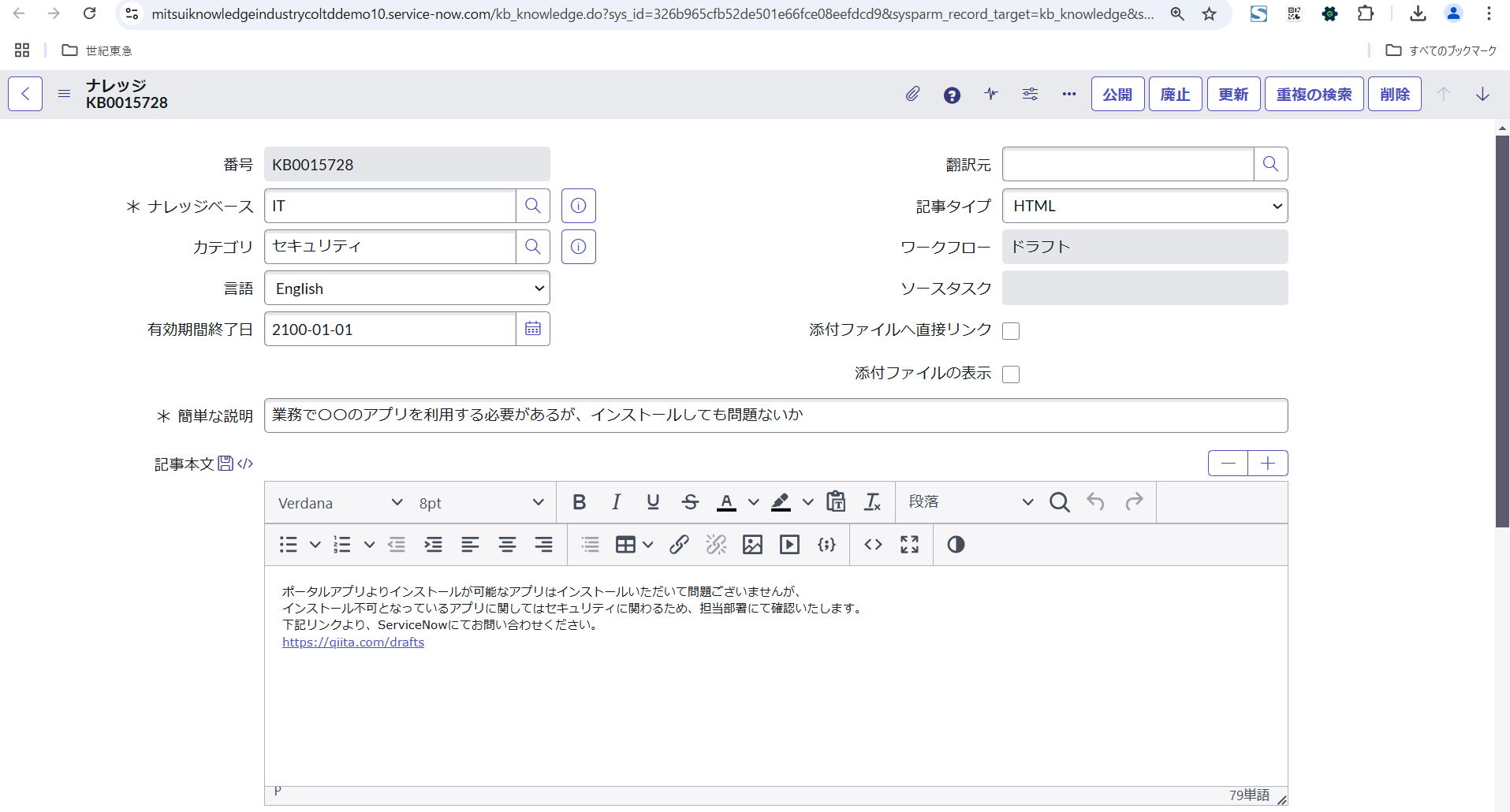Click the page vertical scrollbar

click(x=1502, y=331)
